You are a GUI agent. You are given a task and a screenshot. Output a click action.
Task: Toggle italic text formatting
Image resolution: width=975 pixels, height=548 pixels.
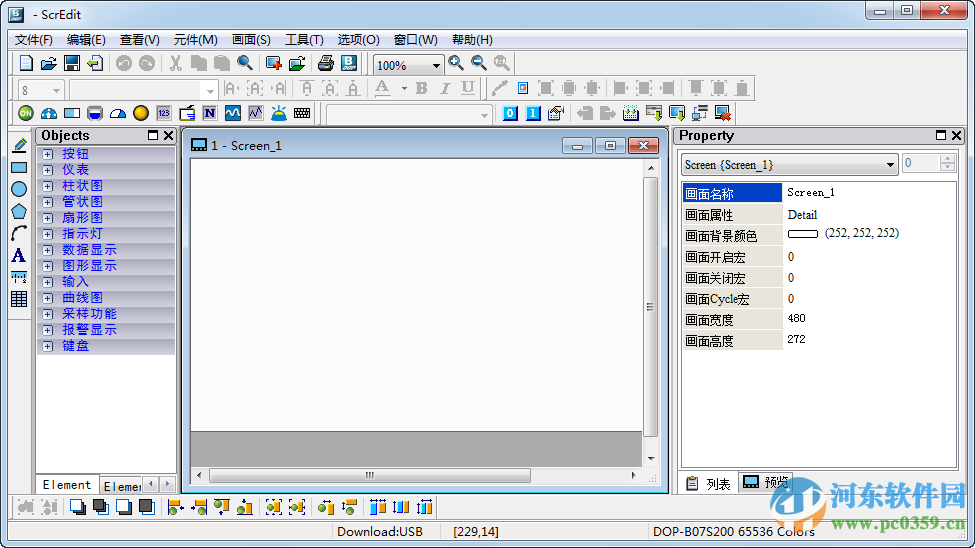pyautogui.click(x=445, y=88)
